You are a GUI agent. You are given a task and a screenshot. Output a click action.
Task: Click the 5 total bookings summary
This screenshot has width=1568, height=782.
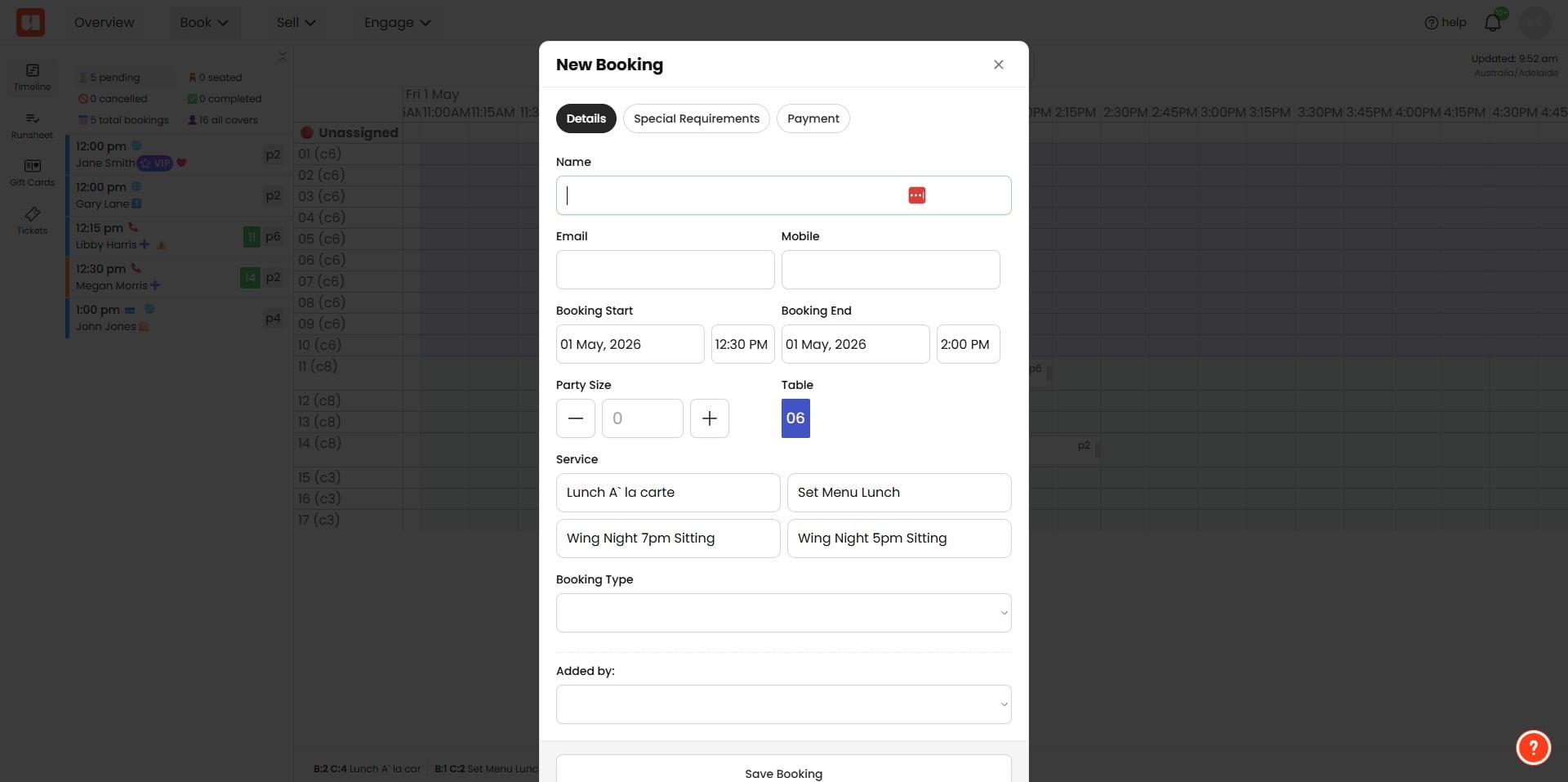pos(123,119)
